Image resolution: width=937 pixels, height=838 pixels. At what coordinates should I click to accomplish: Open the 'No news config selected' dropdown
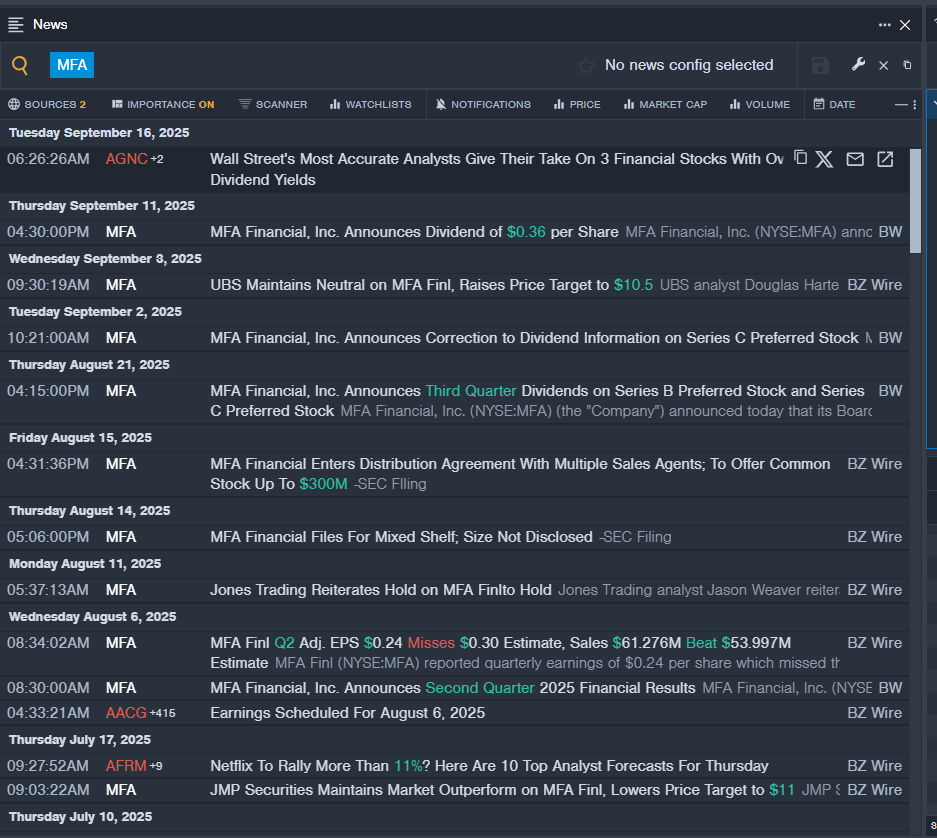coord(688,65)
